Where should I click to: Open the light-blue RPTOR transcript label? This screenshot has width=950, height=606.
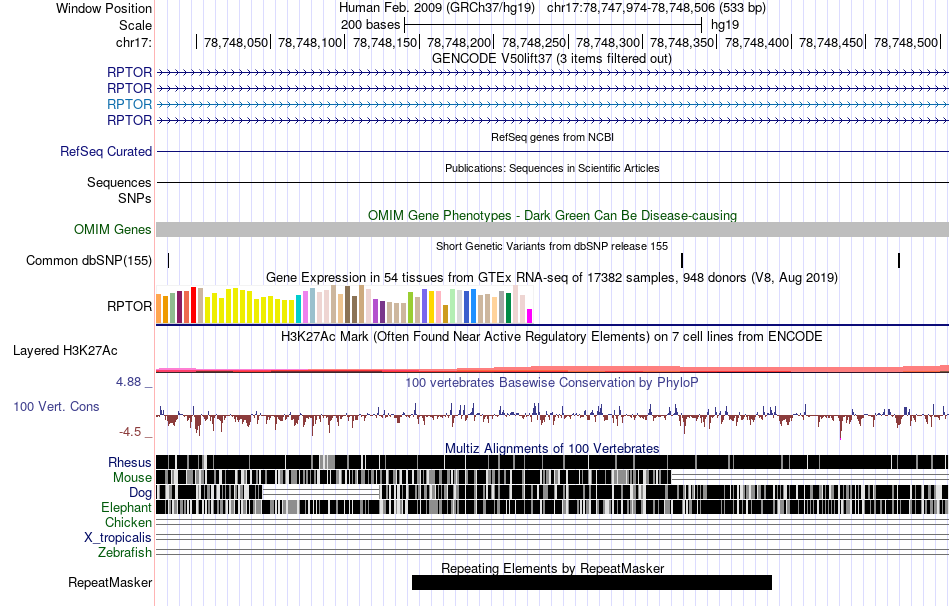coord(129,104)
